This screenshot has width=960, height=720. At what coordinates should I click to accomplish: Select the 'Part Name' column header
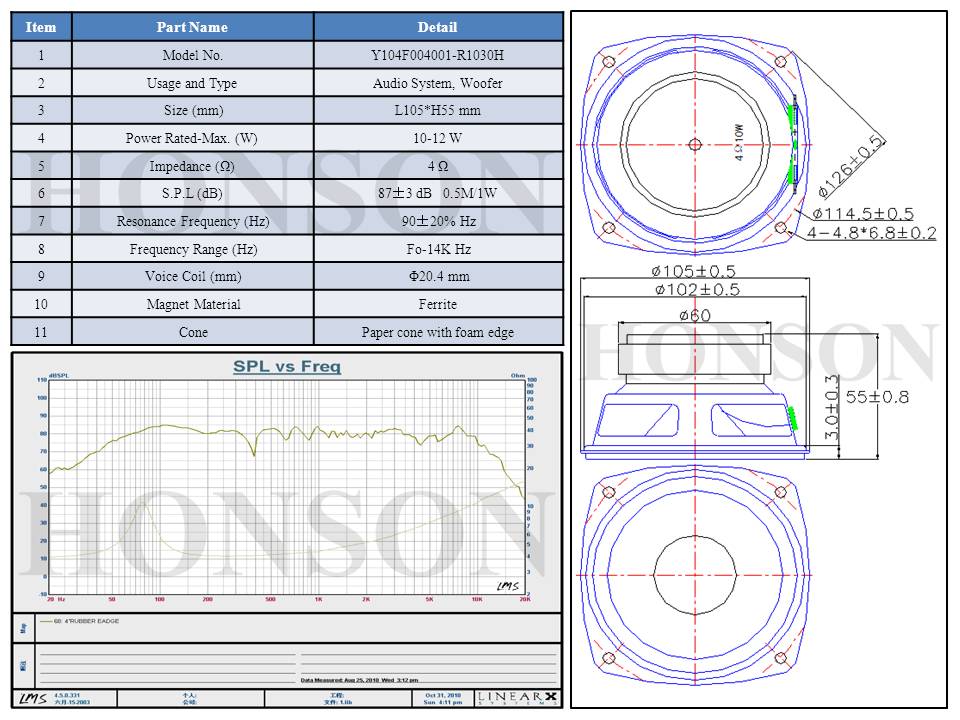click(193, 27)
